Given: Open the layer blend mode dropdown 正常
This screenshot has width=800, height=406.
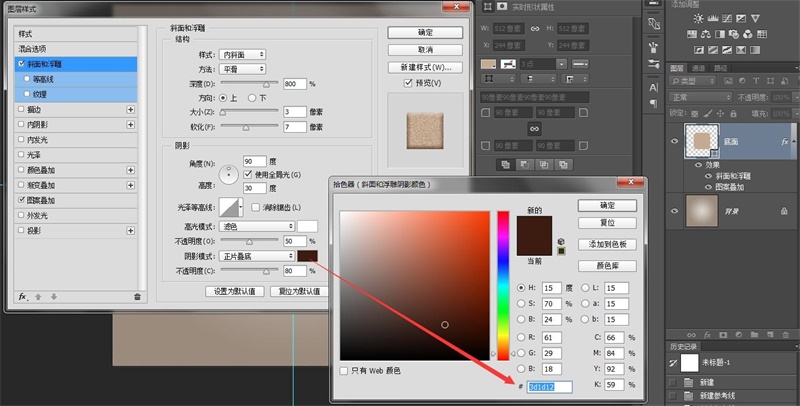Looking at the screenshot, I should tap(702, 97).
